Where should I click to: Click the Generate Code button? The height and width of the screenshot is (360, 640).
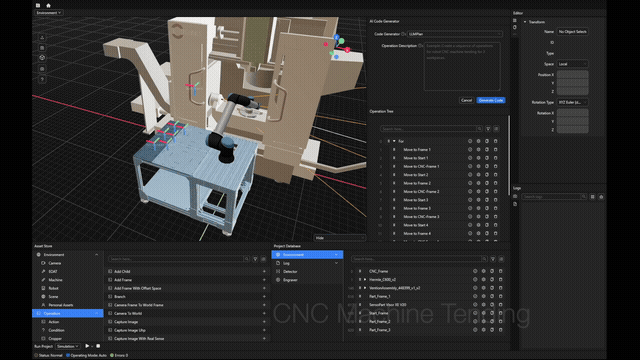491,100
